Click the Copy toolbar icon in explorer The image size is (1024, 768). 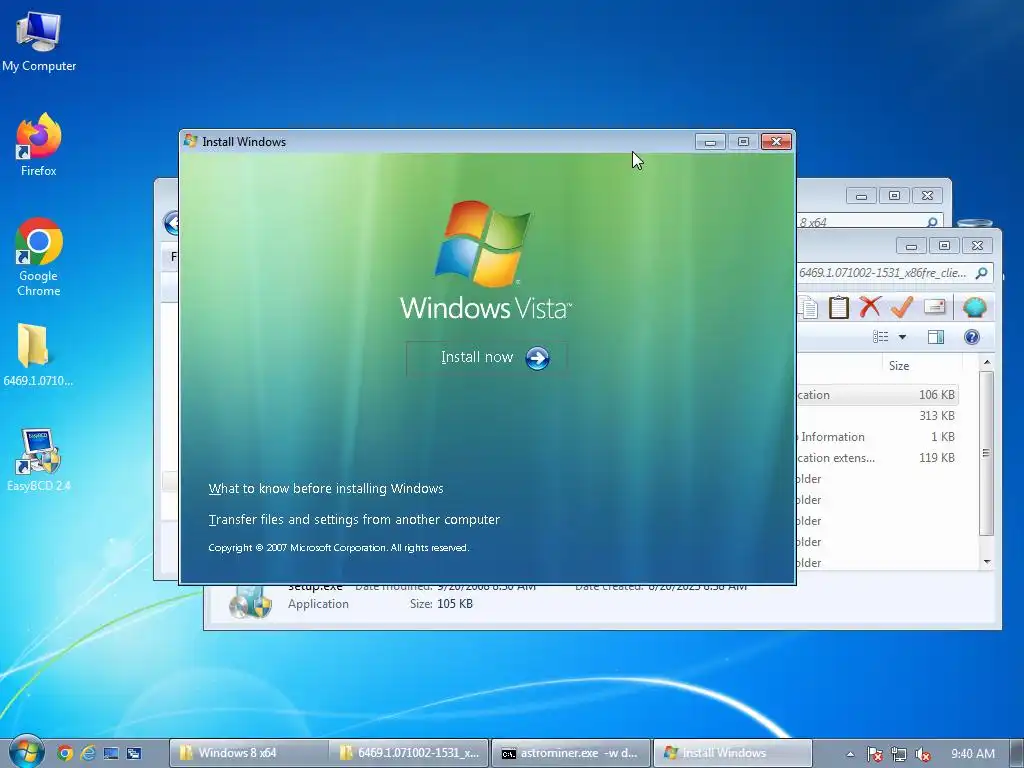point(808,307)
